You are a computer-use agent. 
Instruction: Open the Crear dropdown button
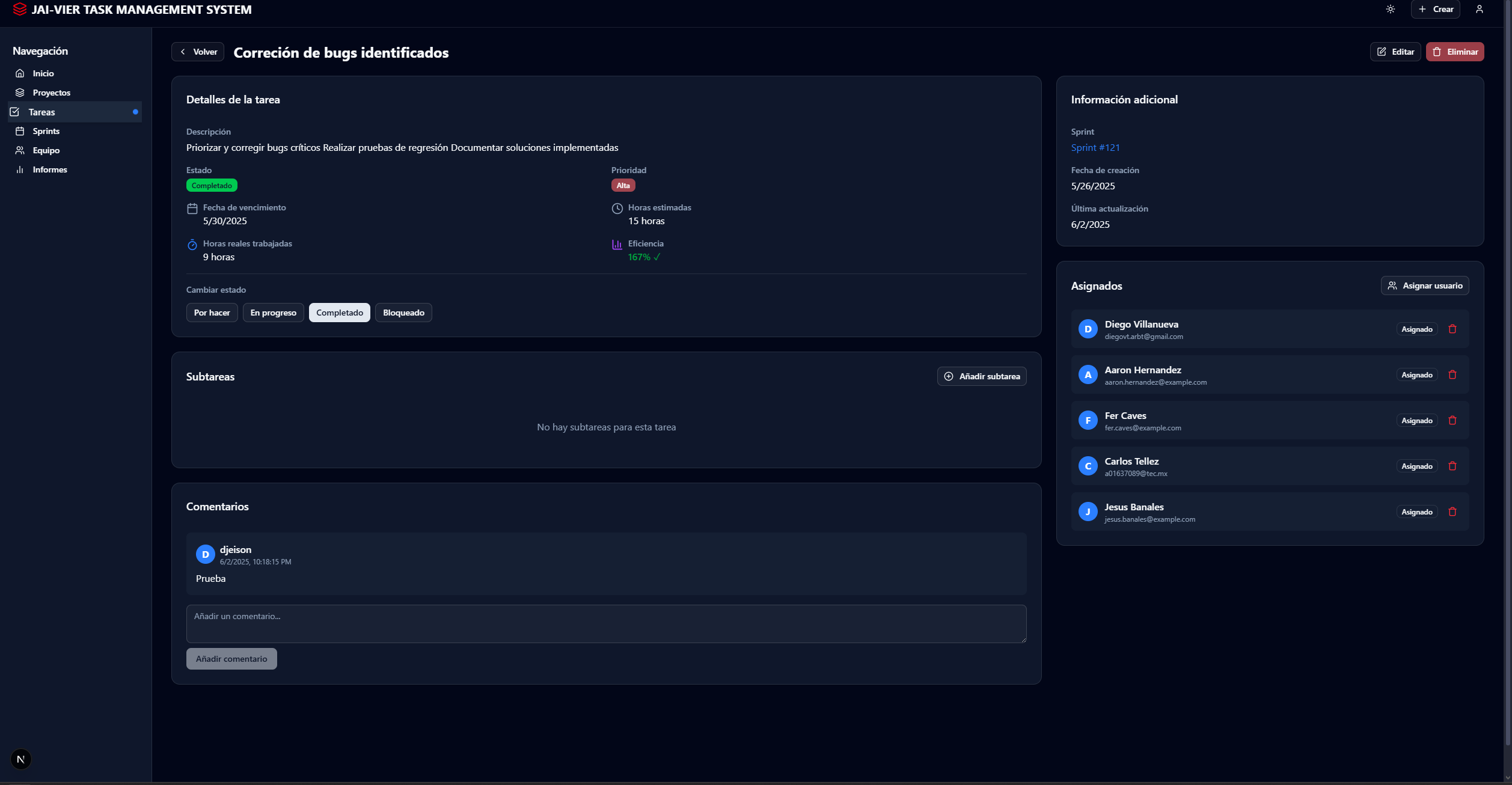[x=1435, y=9]
